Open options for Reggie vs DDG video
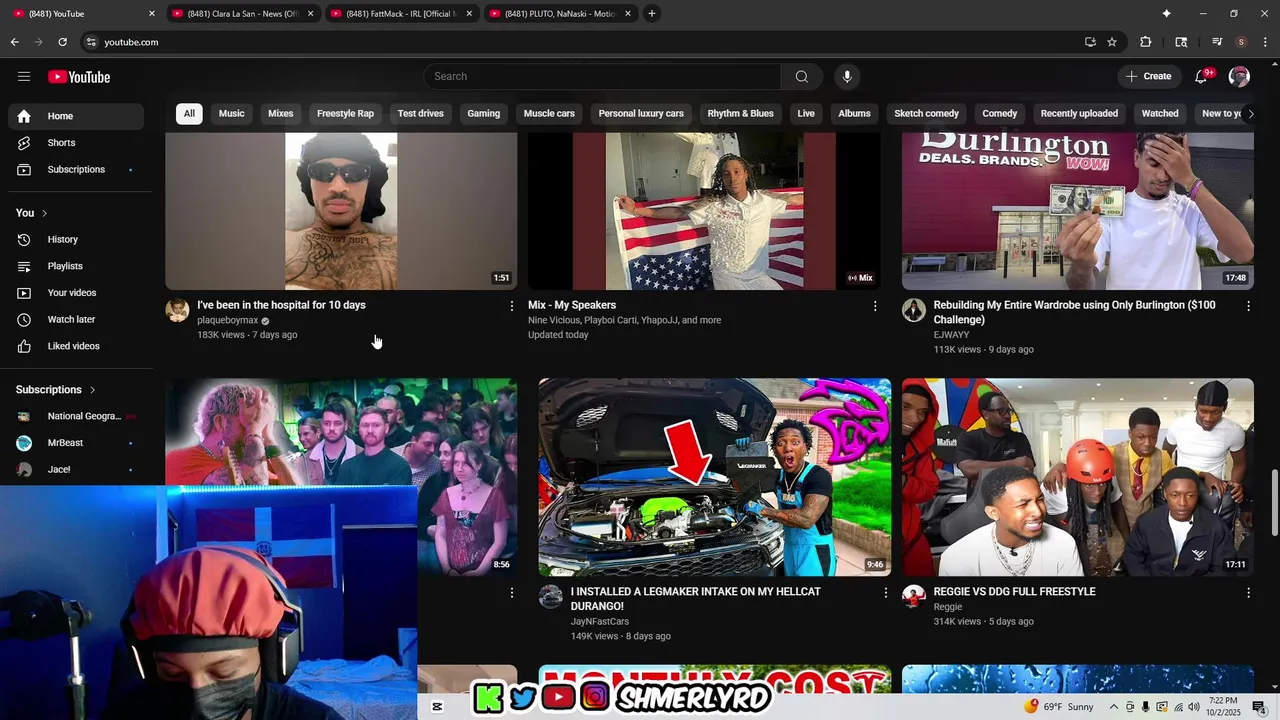The width and height of the screenshot is (1280, 720). coord(1248,593)
